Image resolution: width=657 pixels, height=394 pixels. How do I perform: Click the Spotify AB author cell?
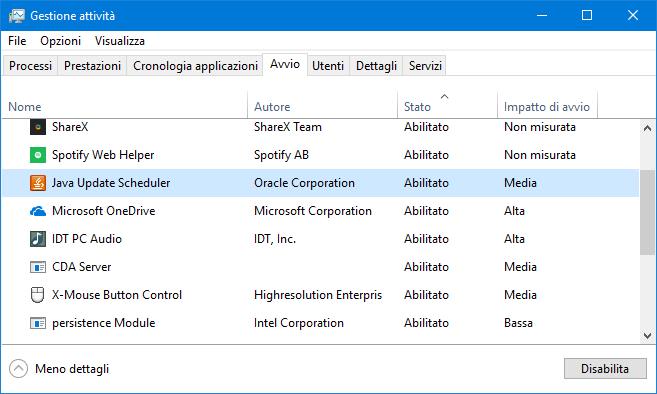pos(281,155)
